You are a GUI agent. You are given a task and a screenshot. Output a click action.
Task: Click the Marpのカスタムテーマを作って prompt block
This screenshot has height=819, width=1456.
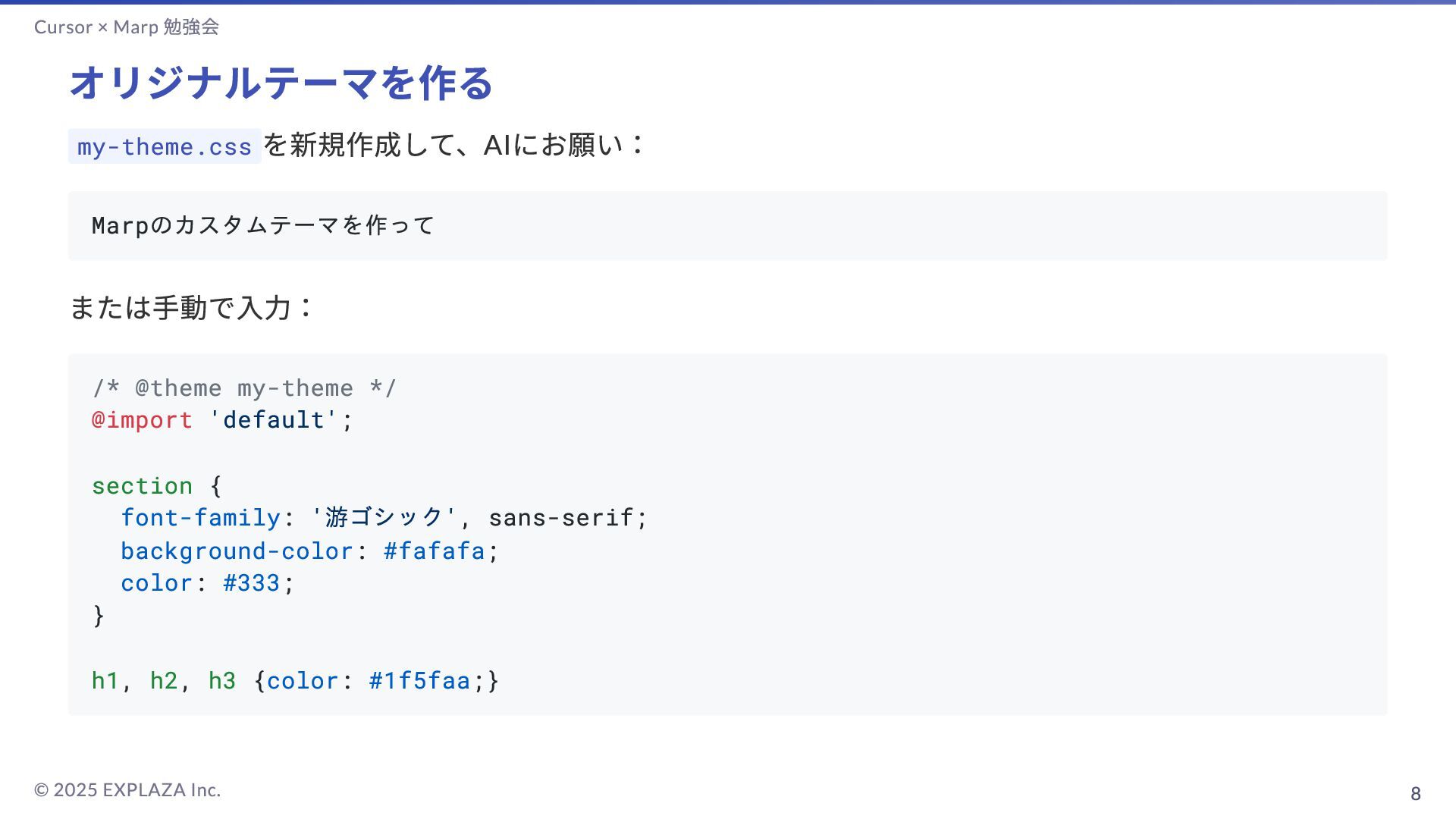click(262, 225)
